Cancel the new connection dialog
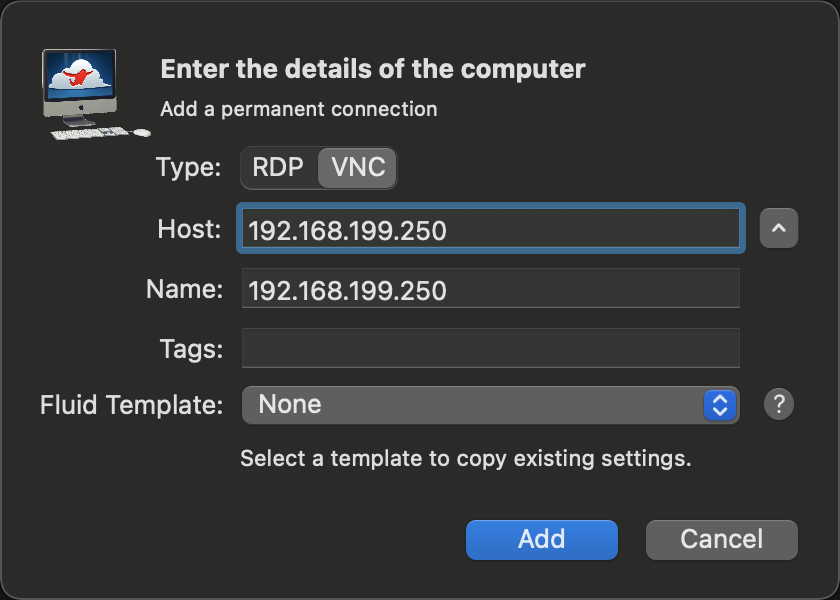The width and height of the screenshot is (840, 600). (x=721, y=540)
